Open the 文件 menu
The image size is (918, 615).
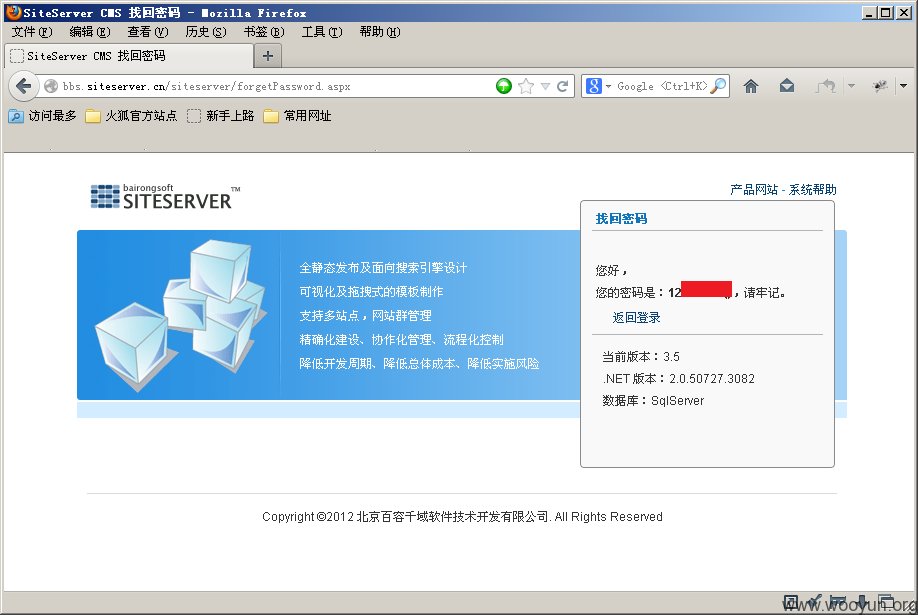click(x=32, y=32)
